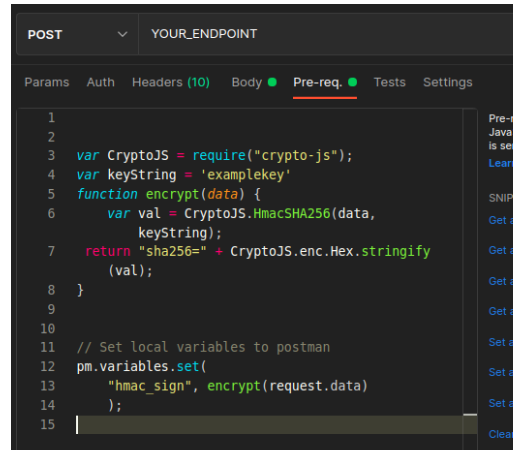Click keyString variable name on line 4
Image resolution: width=526 pixels, height=454 pixels.
click(142, 175)
